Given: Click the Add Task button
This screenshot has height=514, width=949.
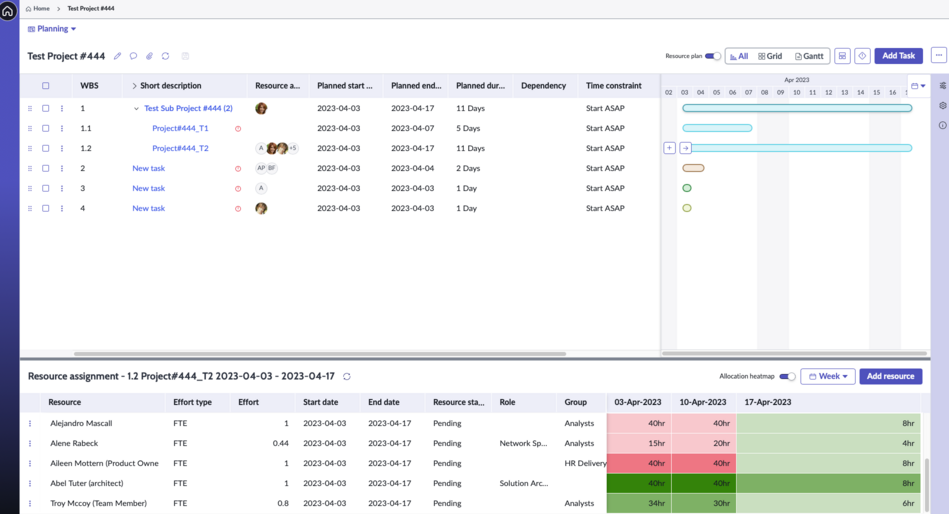Looking at the screenshot, I should [x=898, y=56].
